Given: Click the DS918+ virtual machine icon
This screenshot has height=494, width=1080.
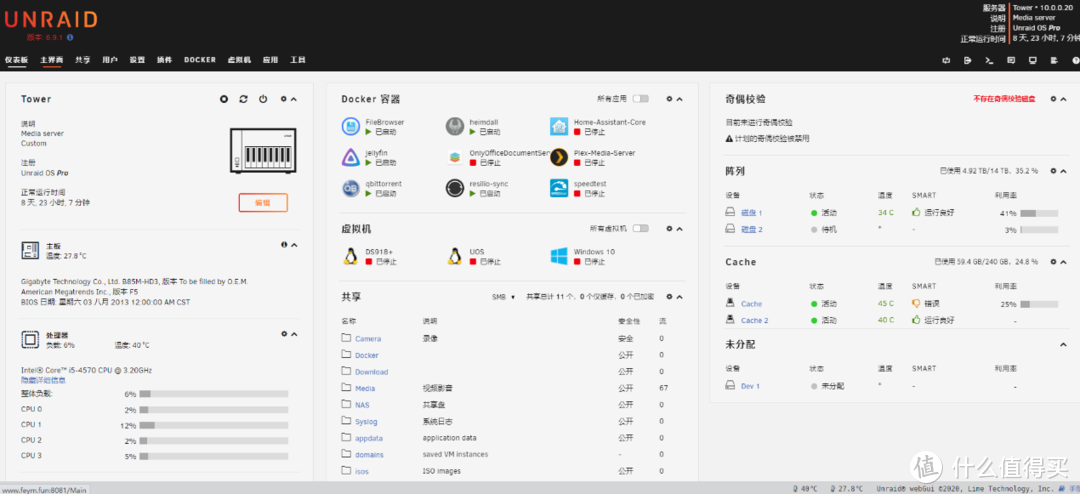Looking at the screenshot, I should 351,256.
